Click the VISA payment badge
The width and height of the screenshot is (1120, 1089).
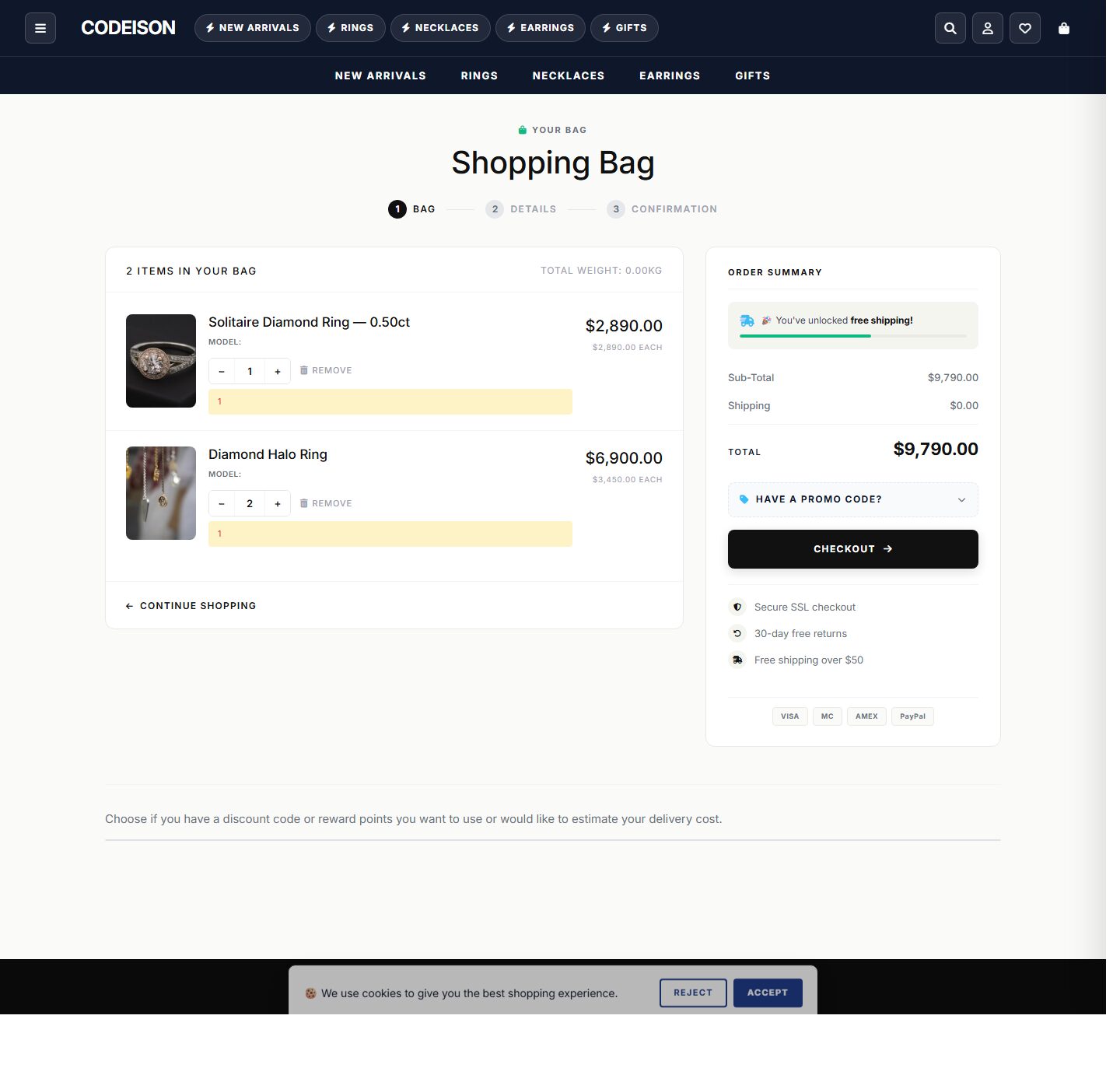(x=790, y=716)
